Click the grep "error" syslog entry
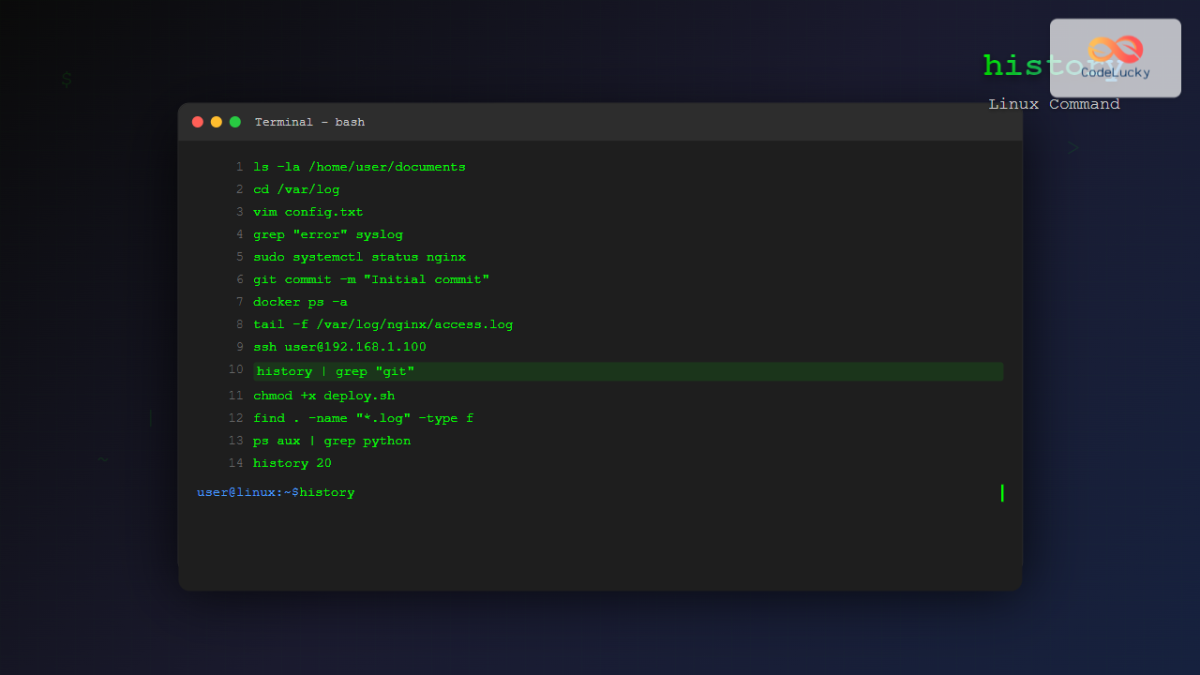Viewport: 1200px width, 675px height. (x=327, y=234)
